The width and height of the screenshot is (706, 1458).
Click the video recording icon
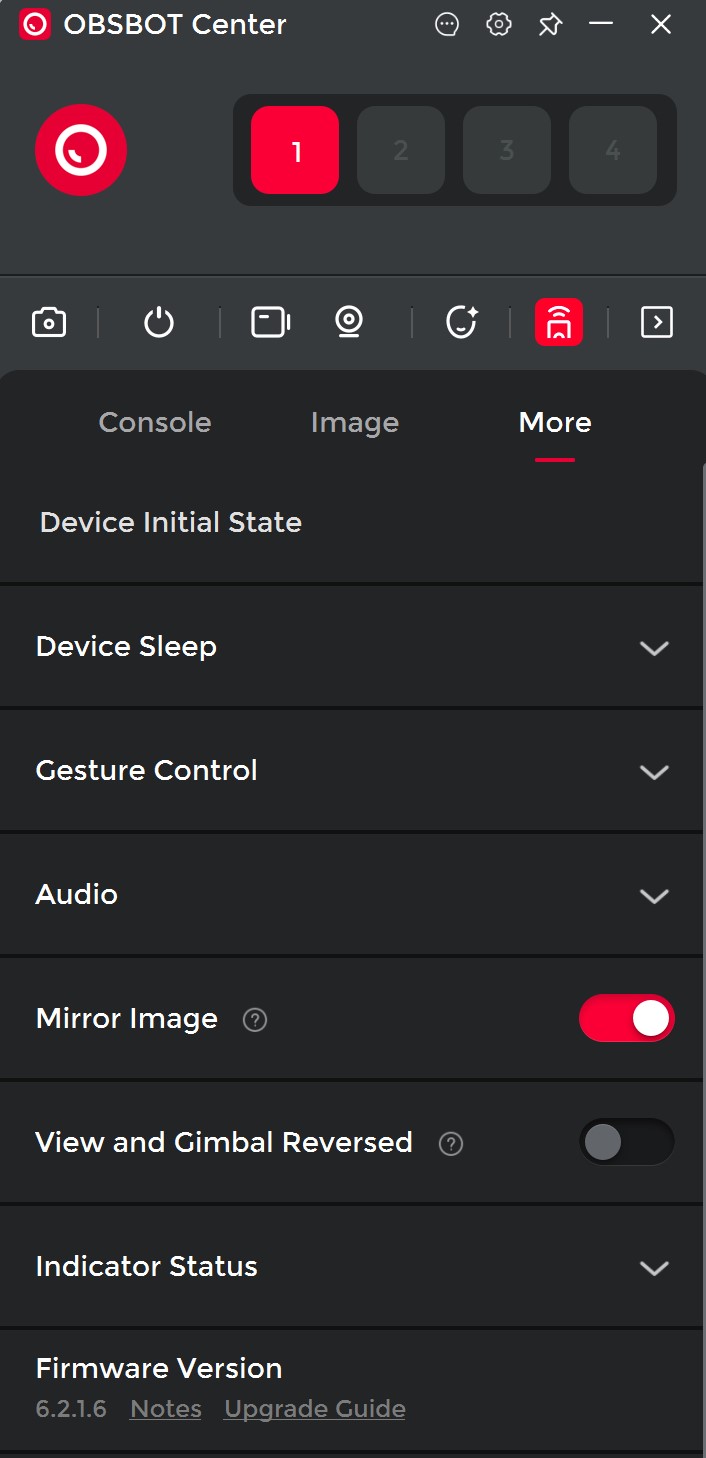click(270, 322)
